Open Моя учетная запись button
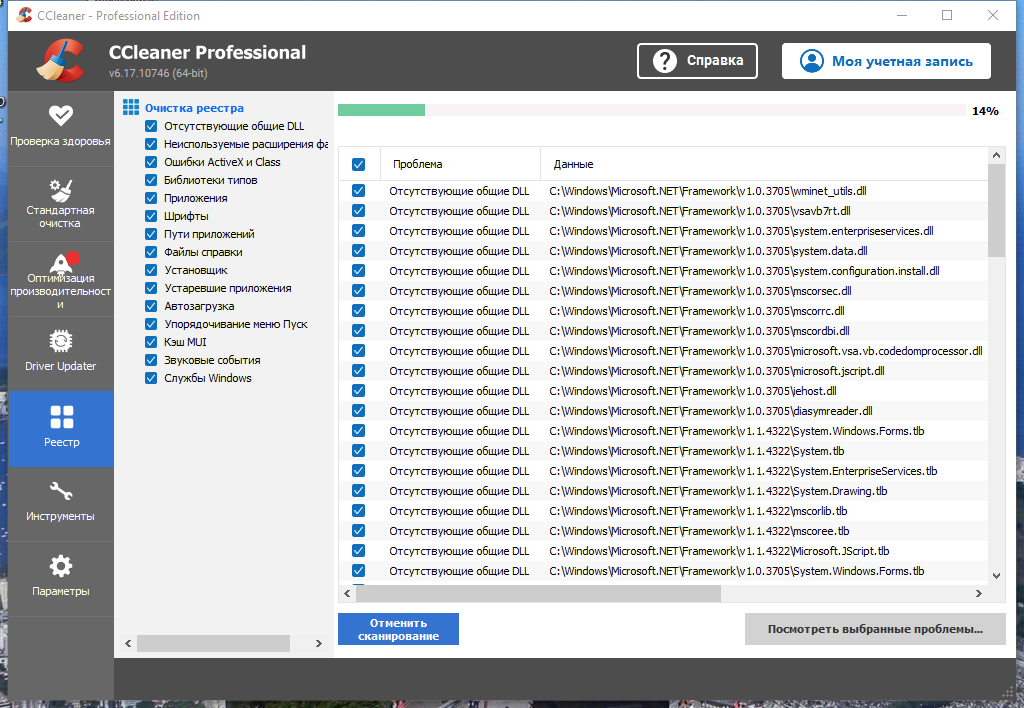 [x=886, y=61]
